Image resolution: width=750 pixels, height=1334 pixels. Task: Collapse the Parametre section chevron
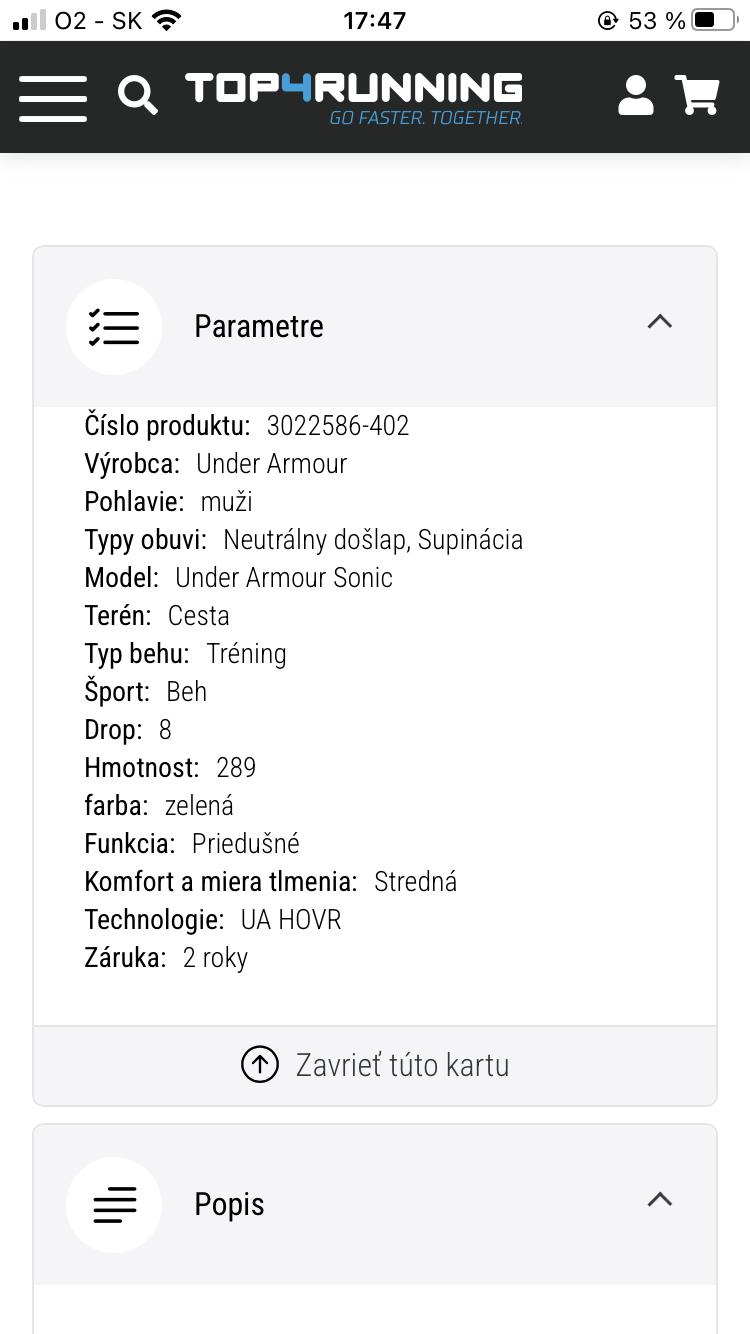[x=659, y=322]
